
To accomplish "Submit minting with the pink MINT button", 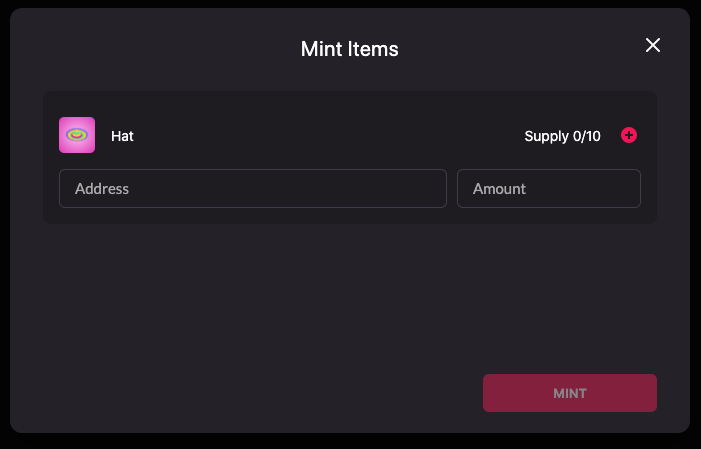I will click(569, 393).
